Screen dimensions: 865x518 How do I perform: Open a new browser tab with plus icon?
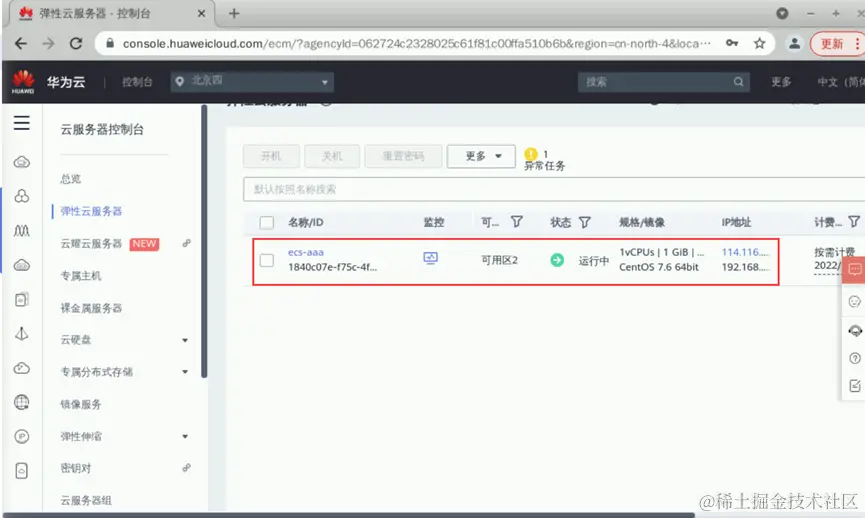click(x=234, y=13)
